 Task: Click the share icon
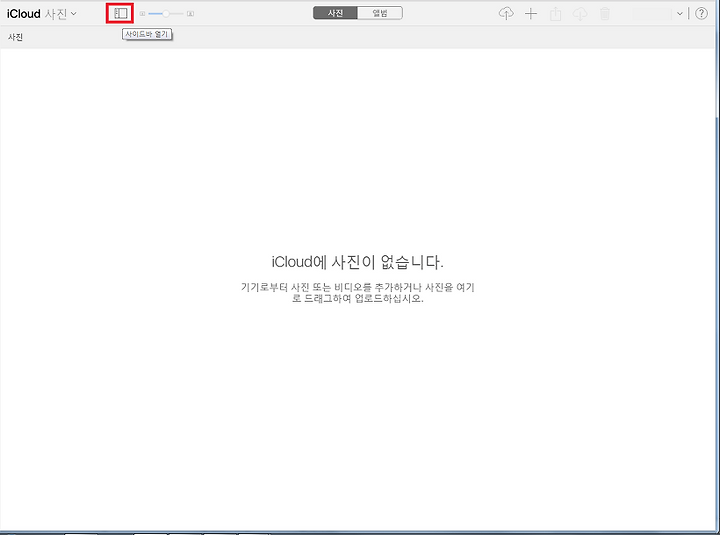[556, 14]
